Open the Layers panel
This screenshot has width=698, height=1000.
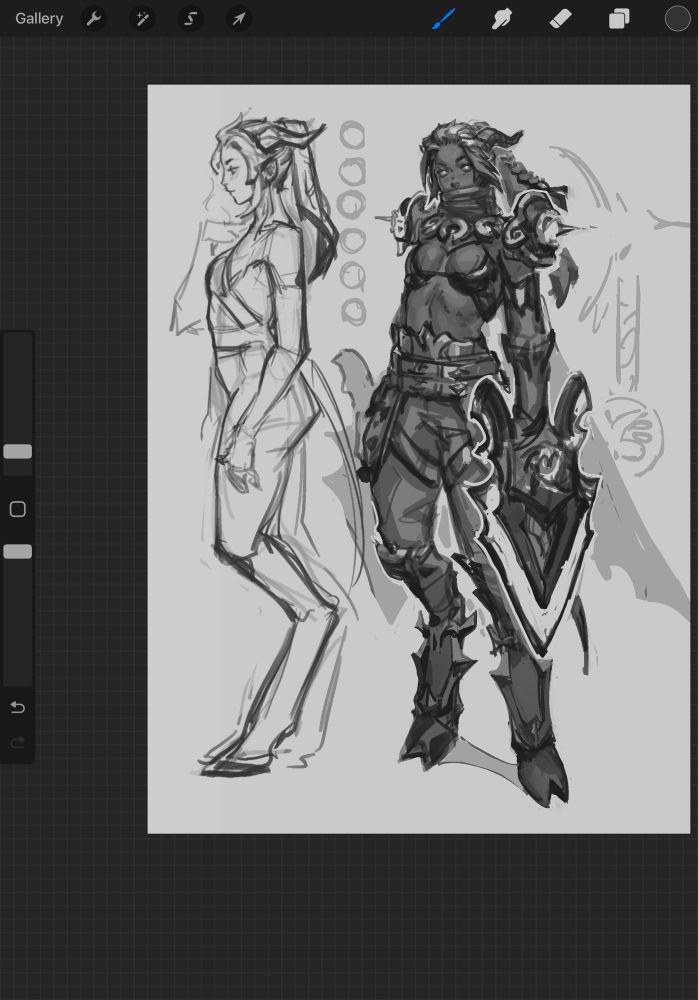click(619, 19)
